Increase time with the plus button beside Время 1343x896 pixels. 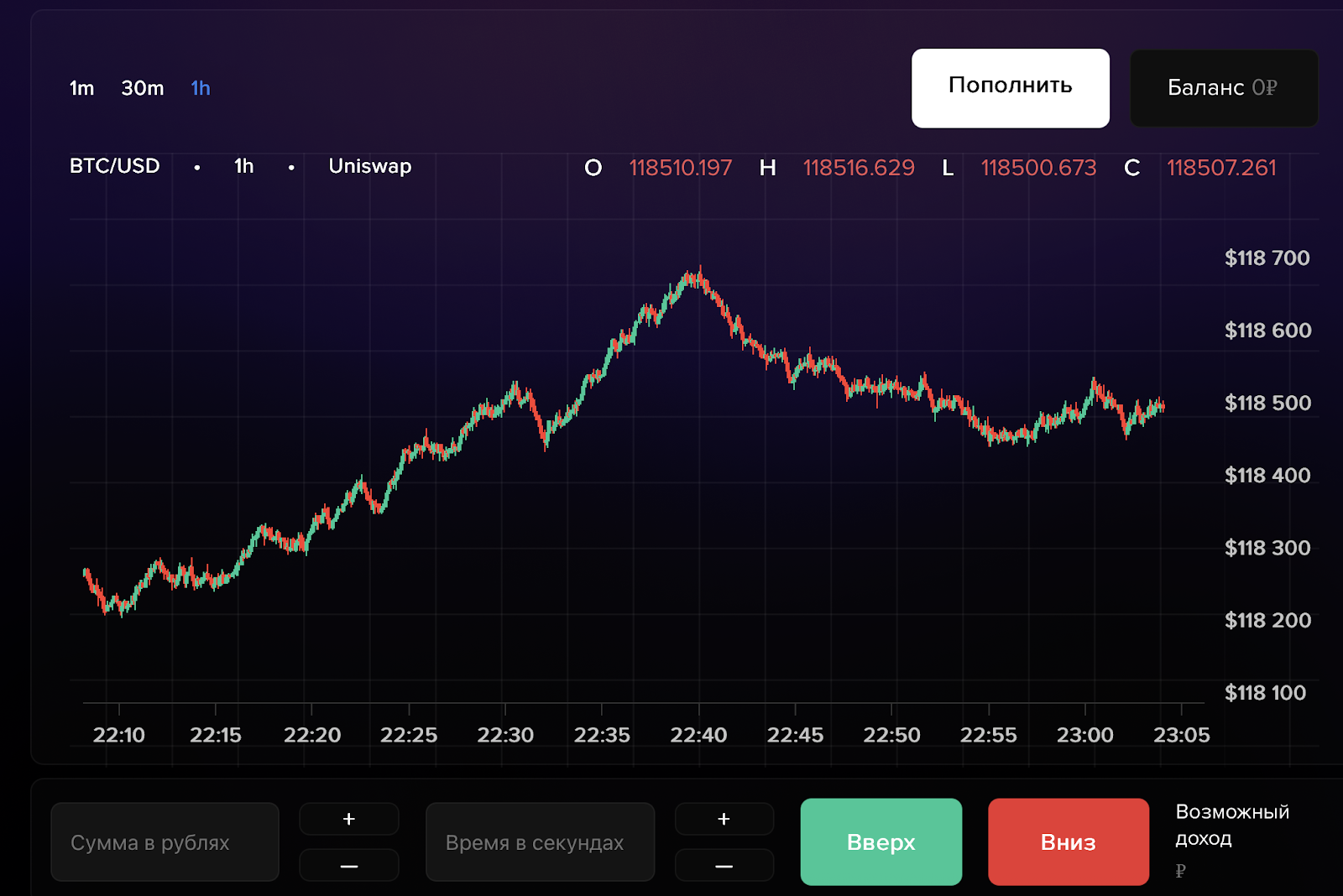(724, 819)
